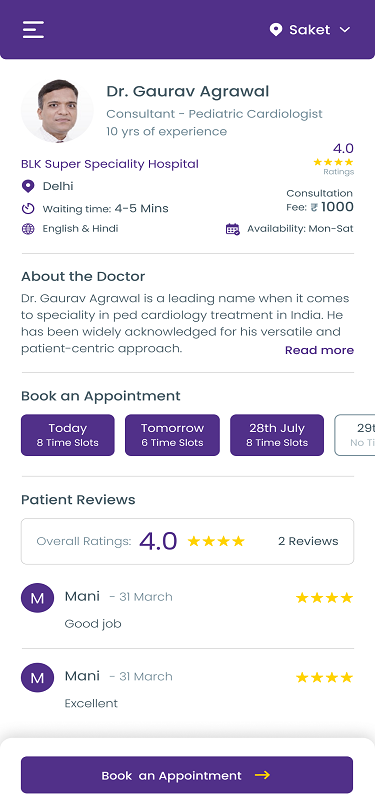Tap the Mani avatar on Excellent review
This screenshot has height=812, width=375.
[37, 678]
